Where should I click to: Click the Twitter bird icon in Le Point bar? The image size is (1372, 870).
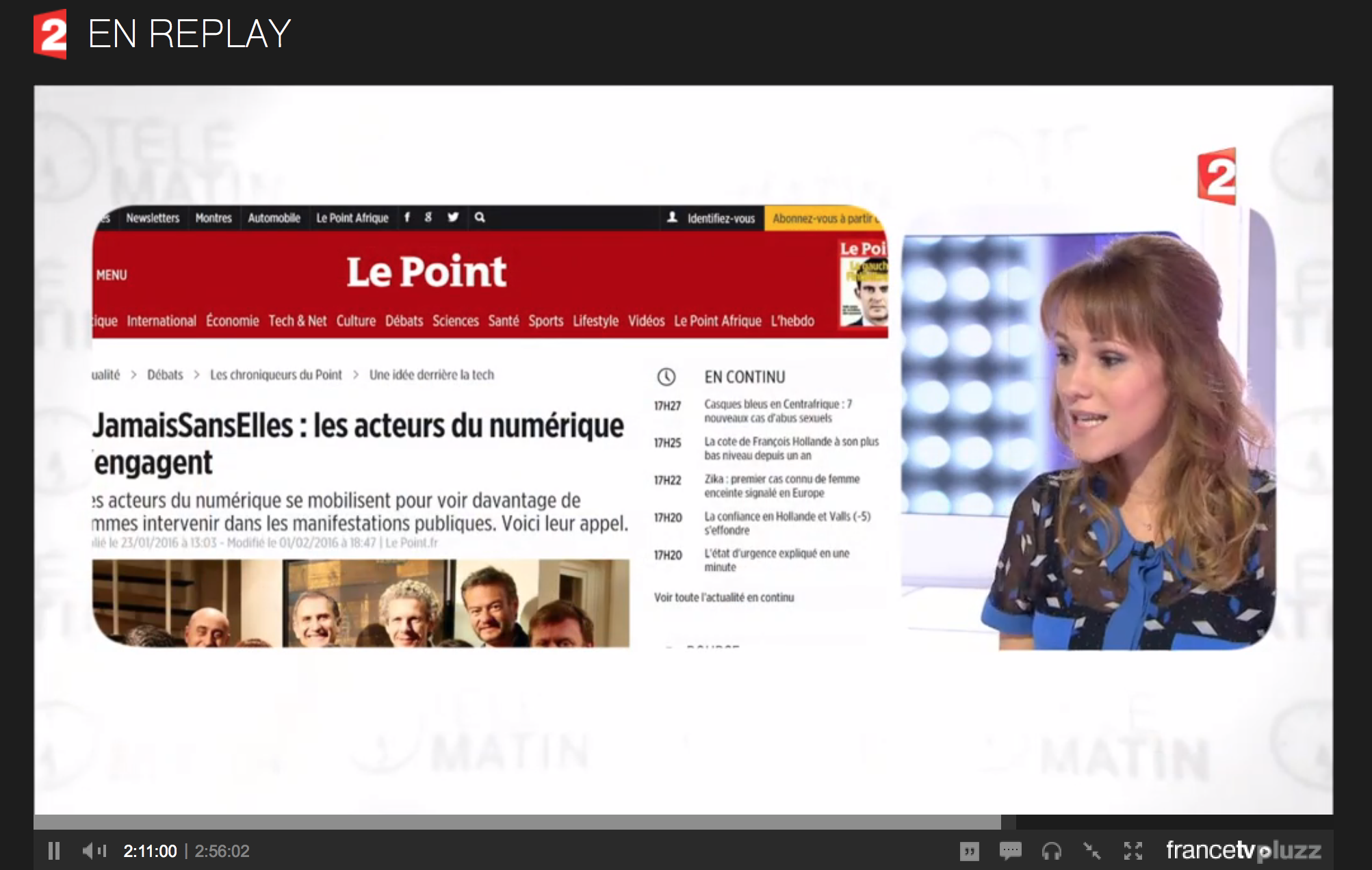(x=453, y=217)
